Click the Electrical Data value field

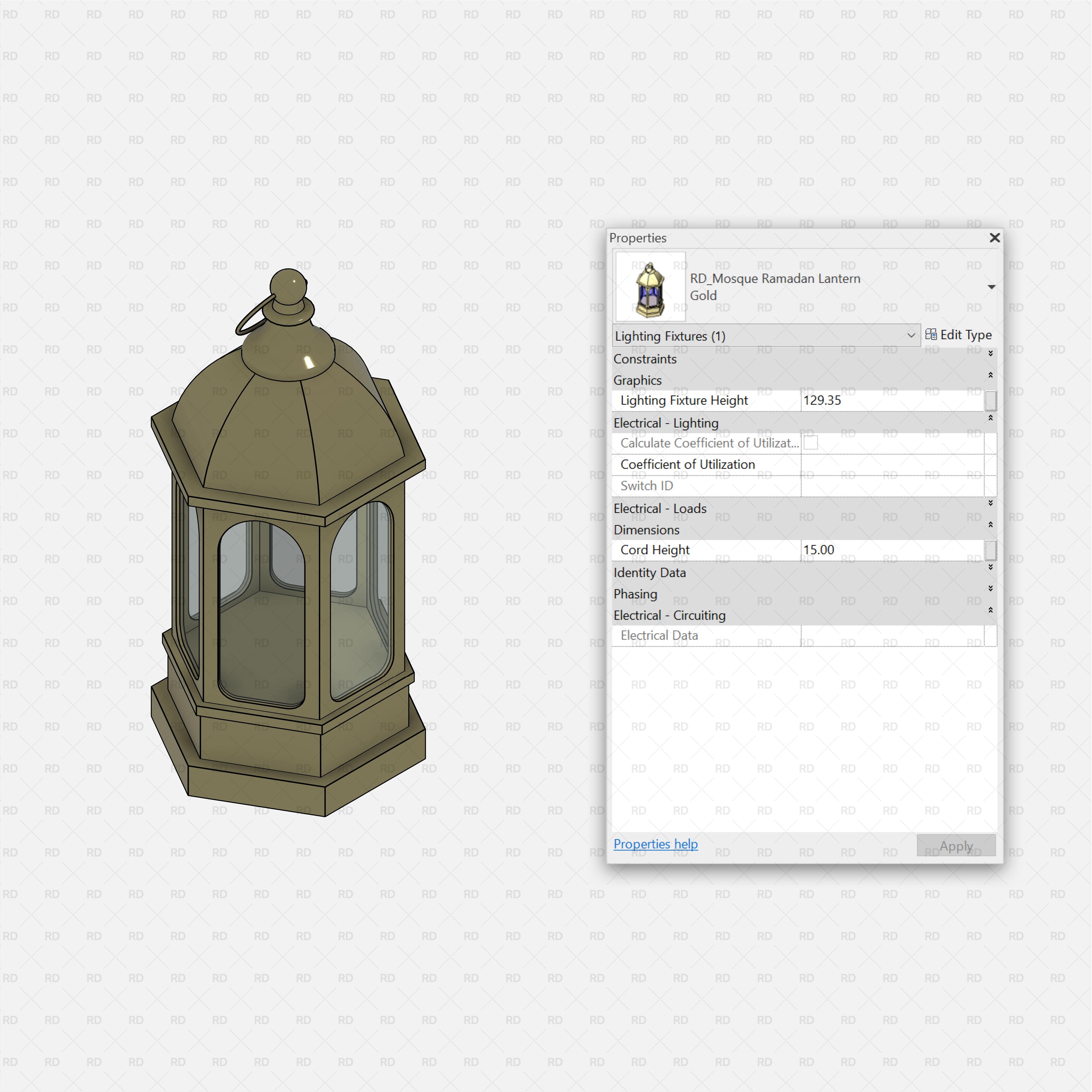tap(899, 635)
